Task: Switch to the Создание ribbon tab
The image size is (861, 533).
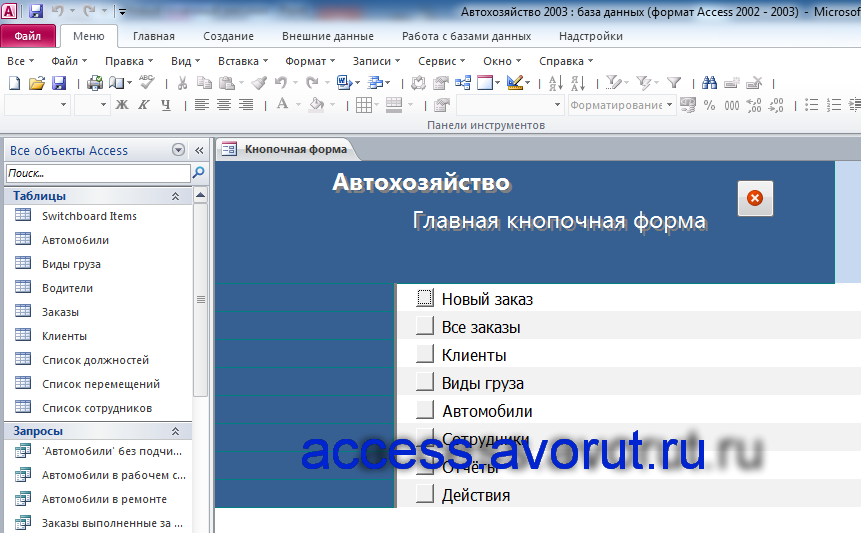Action: (x=228, y=36)
